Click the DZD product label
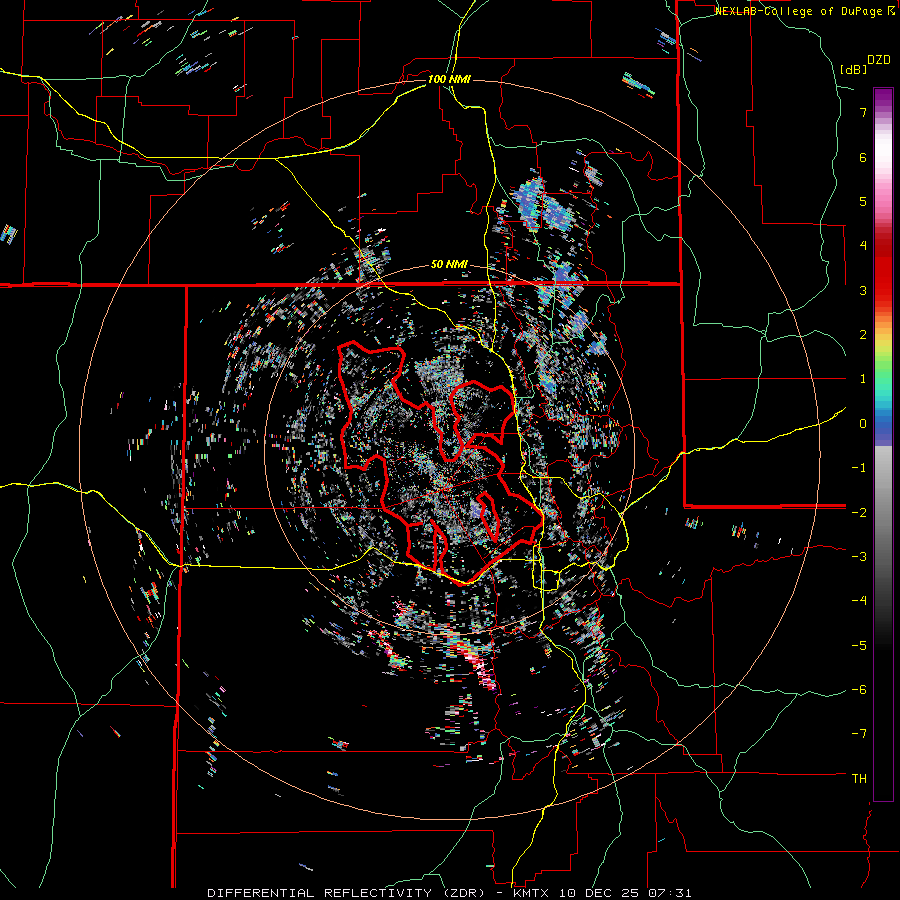The image size is (900, 900). 879,60
